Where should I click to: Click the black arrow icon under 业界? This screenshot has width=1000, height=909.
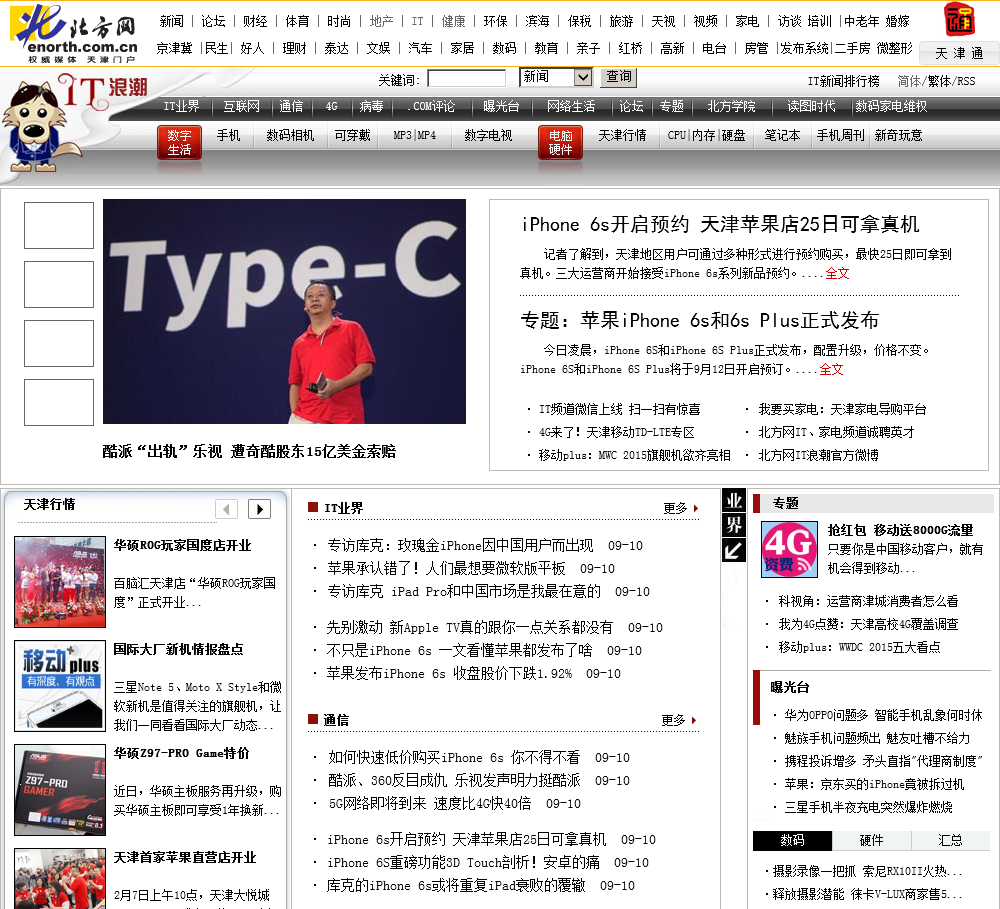[x=733, y=550]
